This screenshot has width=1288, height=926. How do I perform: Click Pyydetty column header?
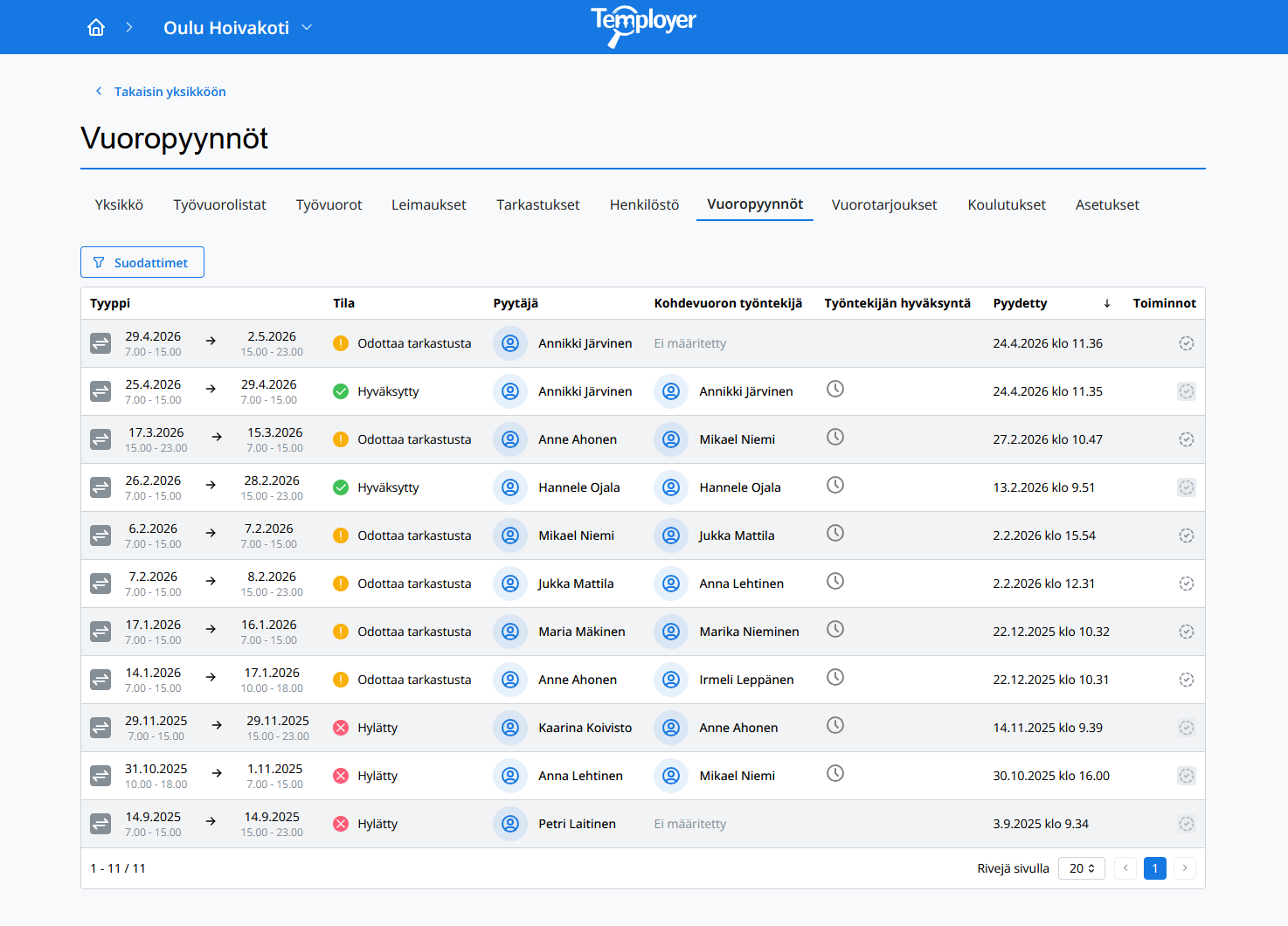[x=1020, y=303]
